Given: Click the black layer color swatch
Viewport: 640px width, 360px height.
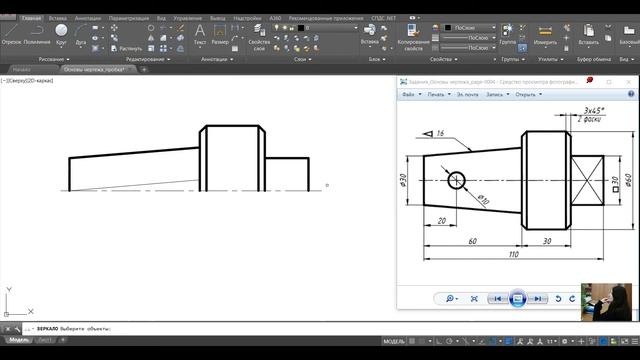Looking at the screenshot, I should coord(301,28).
